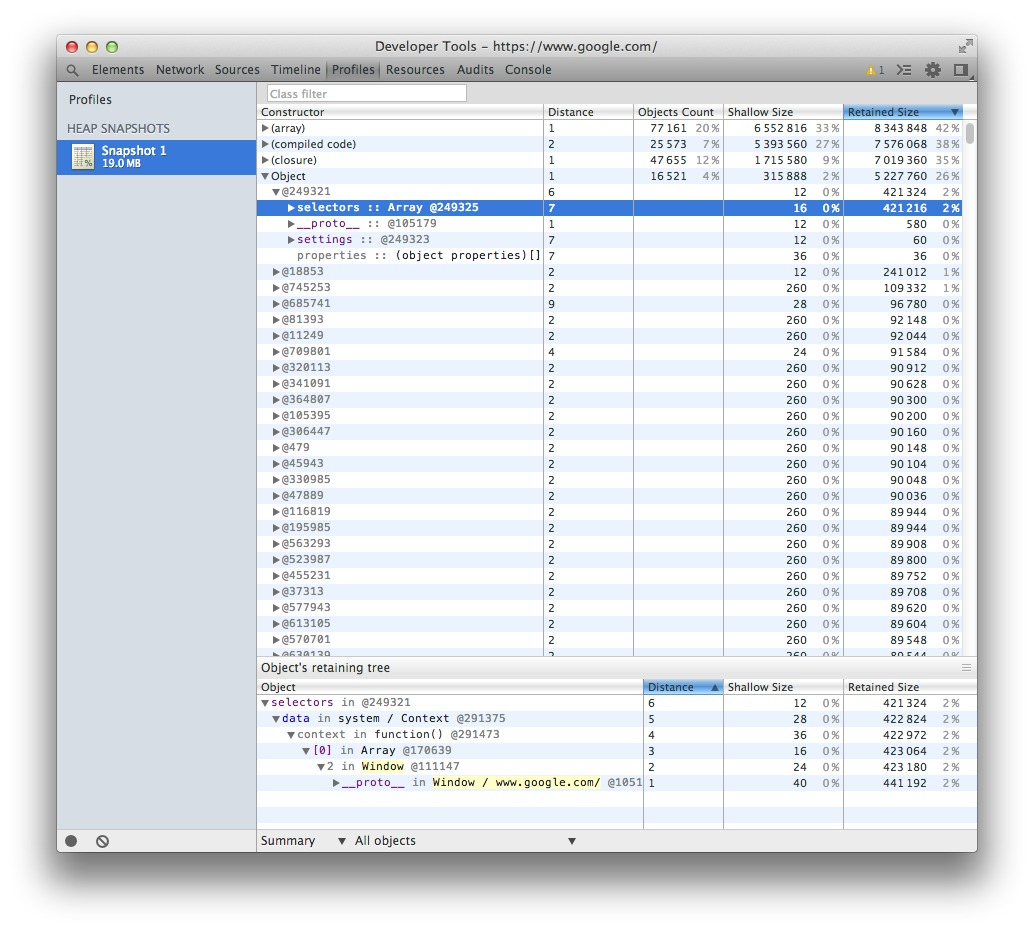This screenshot has width=1034, height=931.
Task: Click the undock DevTools icon
Action: (961, 70)
